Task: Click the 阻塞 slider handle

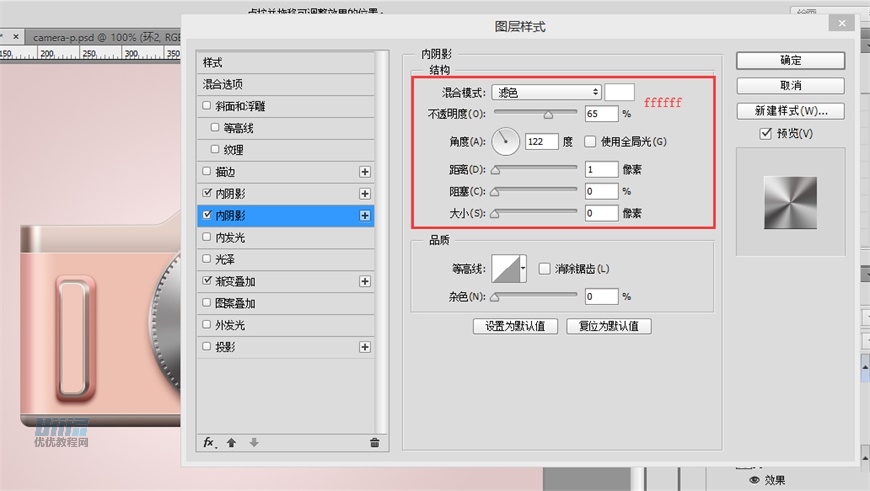Action: (495, 192)
